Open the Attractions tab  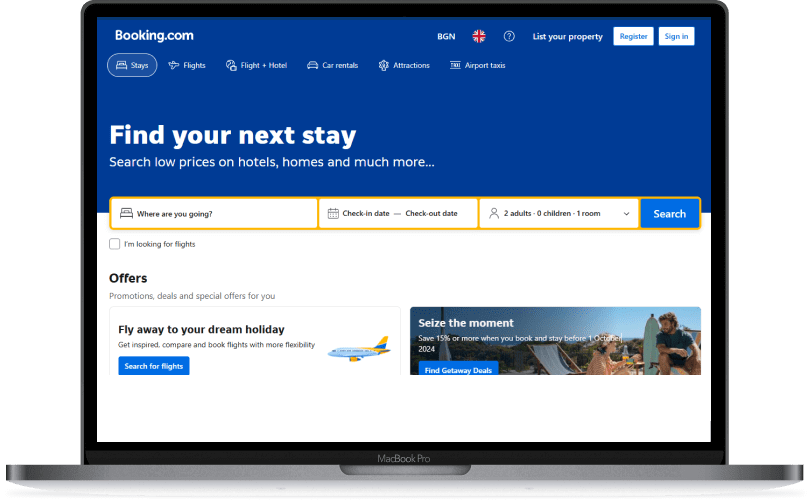(x=404, y=65)
